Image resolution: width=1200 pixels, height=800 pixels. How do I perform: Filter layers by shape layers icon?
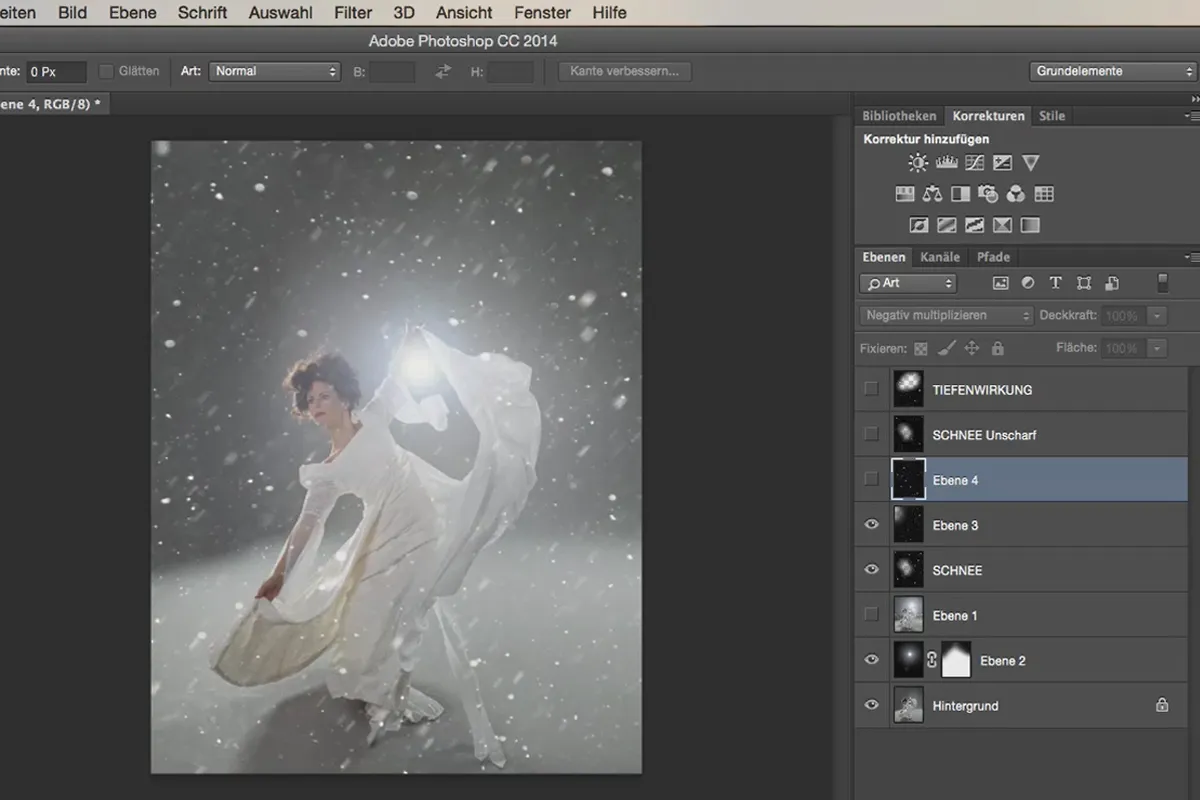[1084, 284]
